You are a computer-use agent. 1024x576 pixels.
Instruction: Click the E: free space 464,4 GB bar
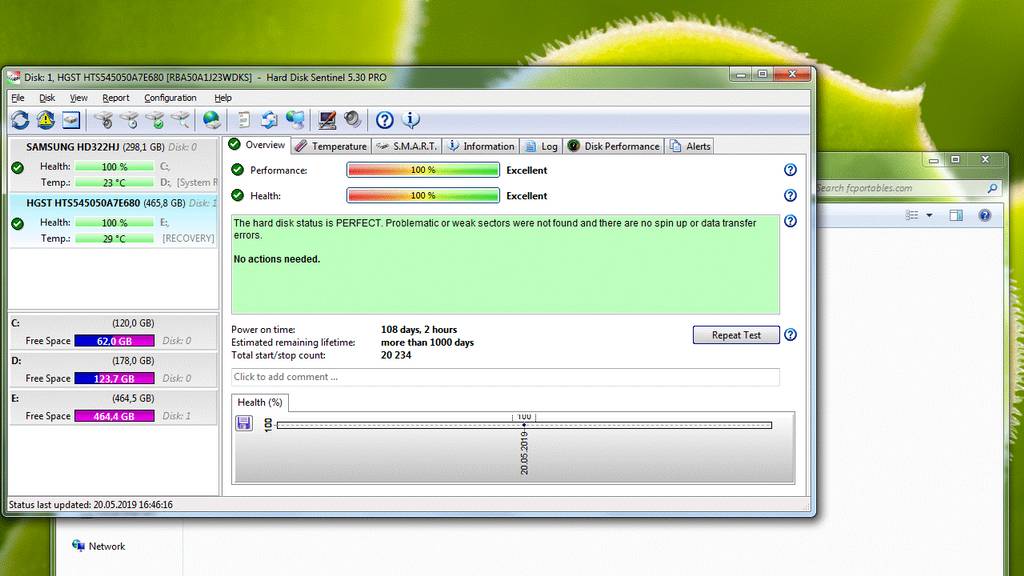click(x=114, y=416)
